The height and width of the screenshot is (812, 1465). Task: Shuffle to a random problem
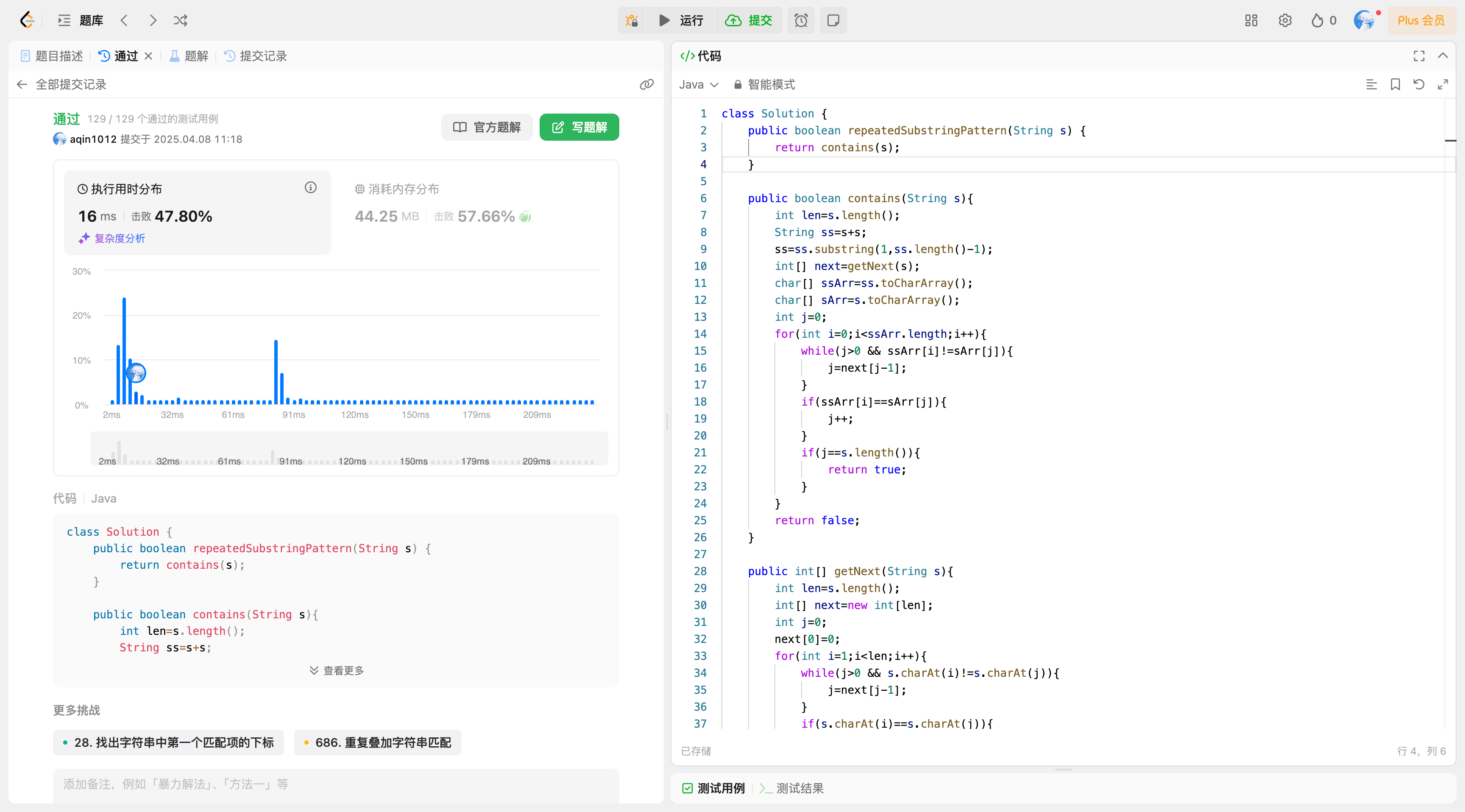(x=180, y=20)
